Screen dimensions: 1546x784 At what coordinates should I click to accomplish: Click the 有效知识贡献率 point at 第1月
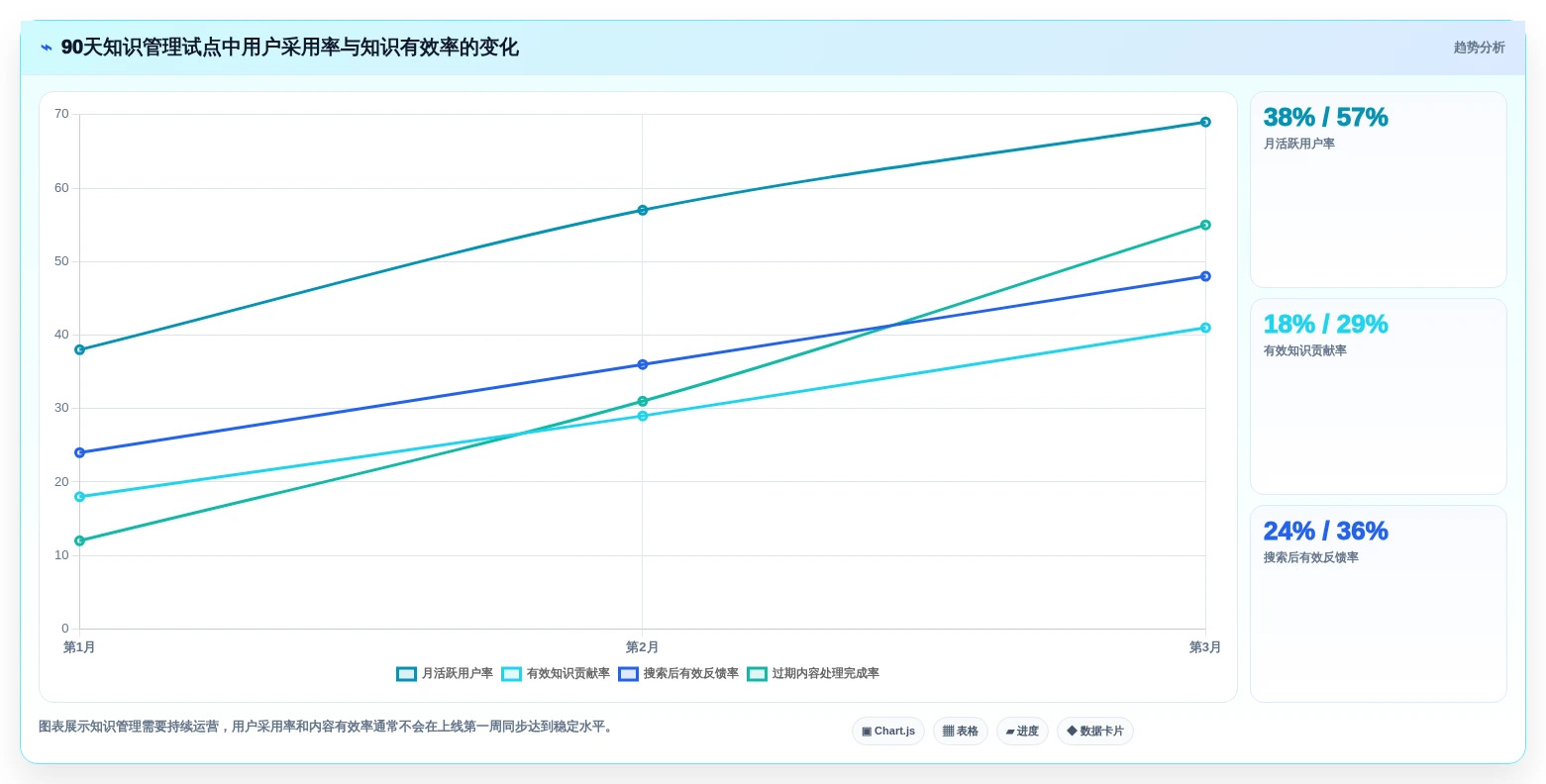[79, 497]
